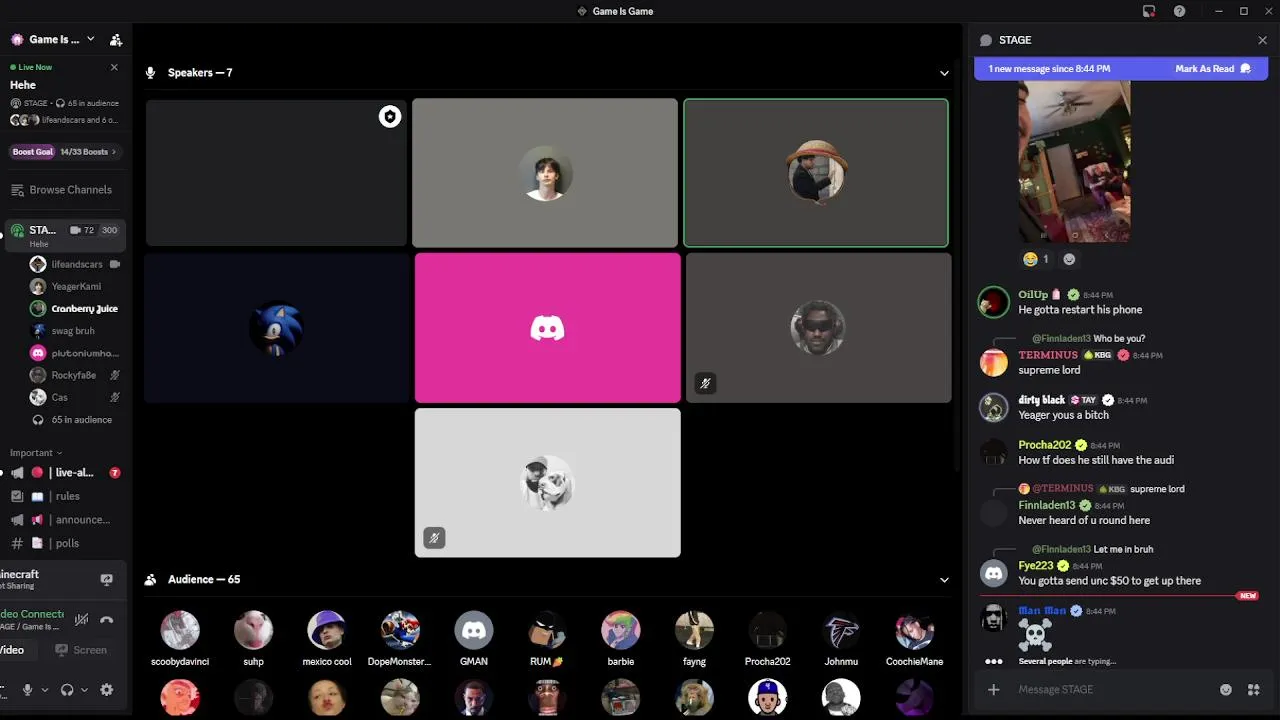Open the rules channel
This screenshot has width=1280, height=720.
point(65,496)
